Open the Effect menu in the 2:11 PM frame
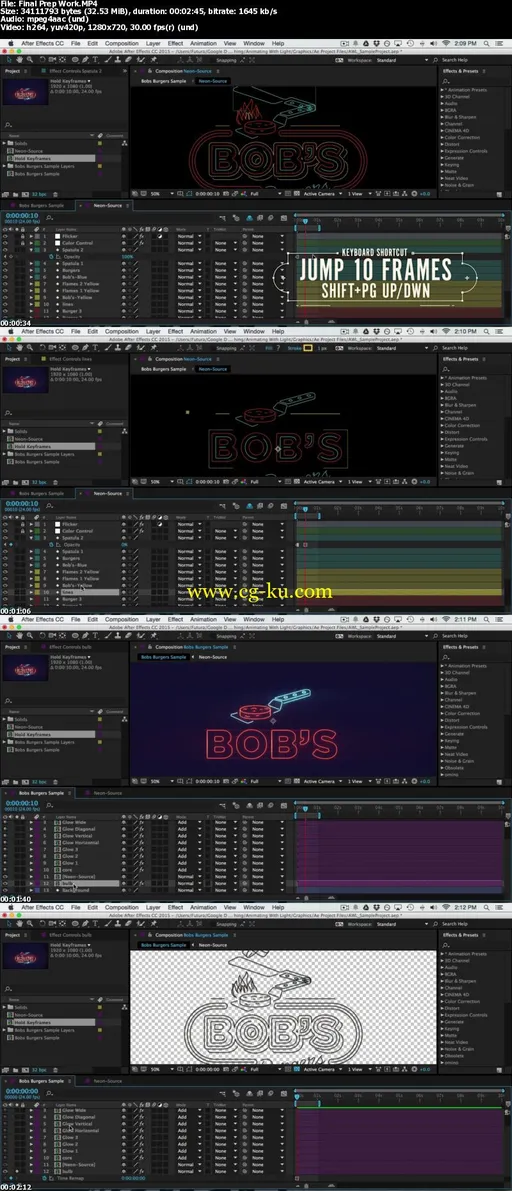The image size is (512, 1191). (x=175, y=620)
